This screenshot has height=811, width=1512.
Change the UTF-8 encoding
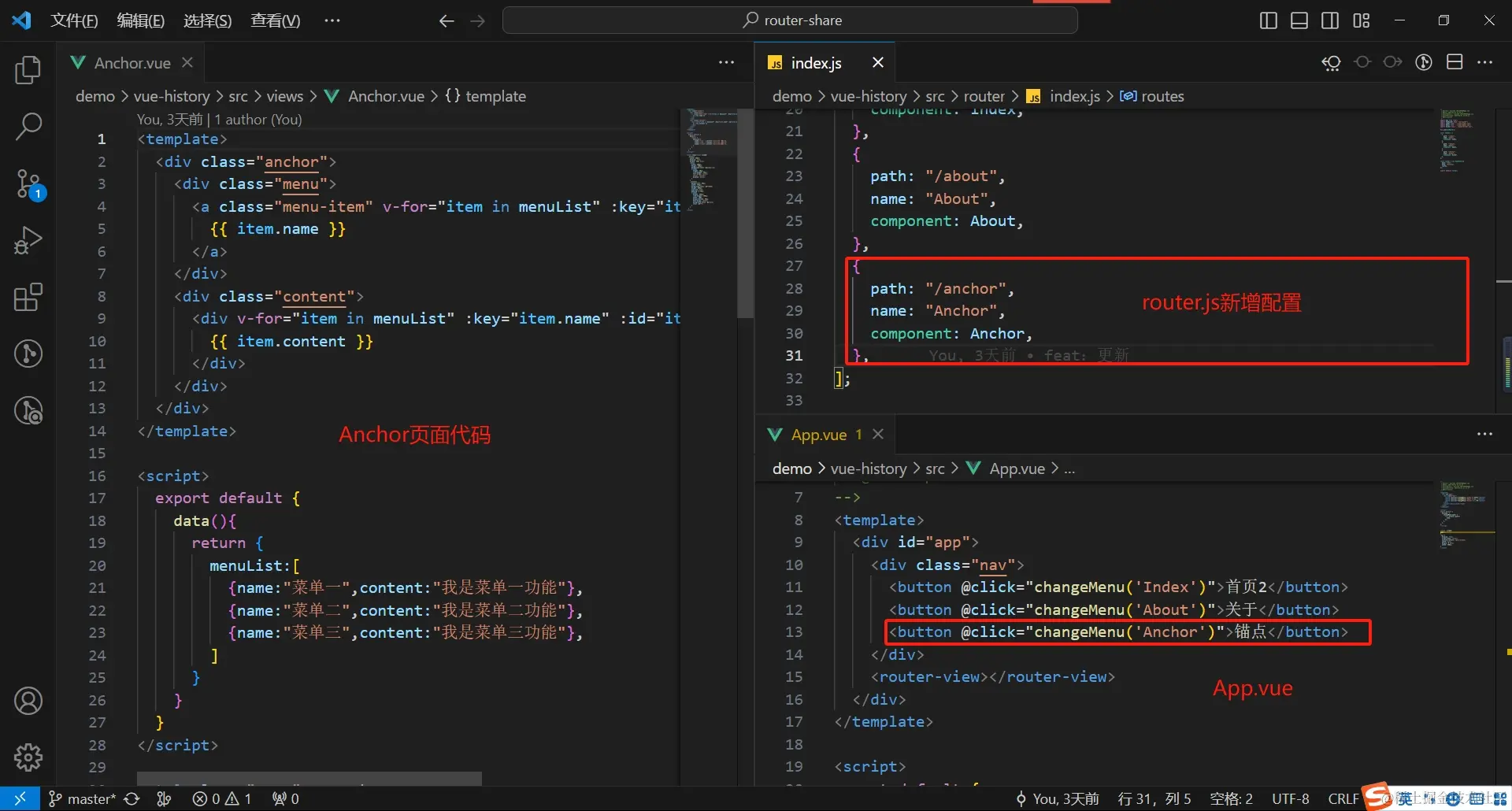tap(1291, 798)
